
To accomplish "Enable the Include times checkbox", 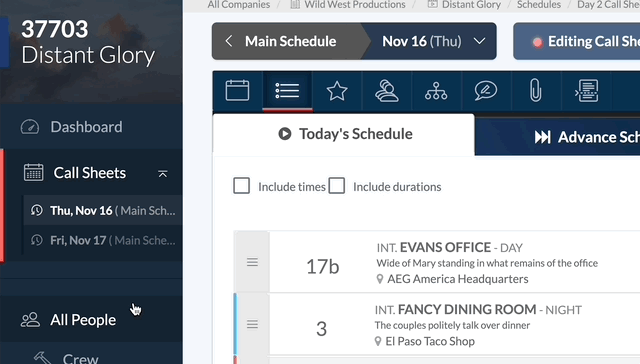I will [241, 186].
